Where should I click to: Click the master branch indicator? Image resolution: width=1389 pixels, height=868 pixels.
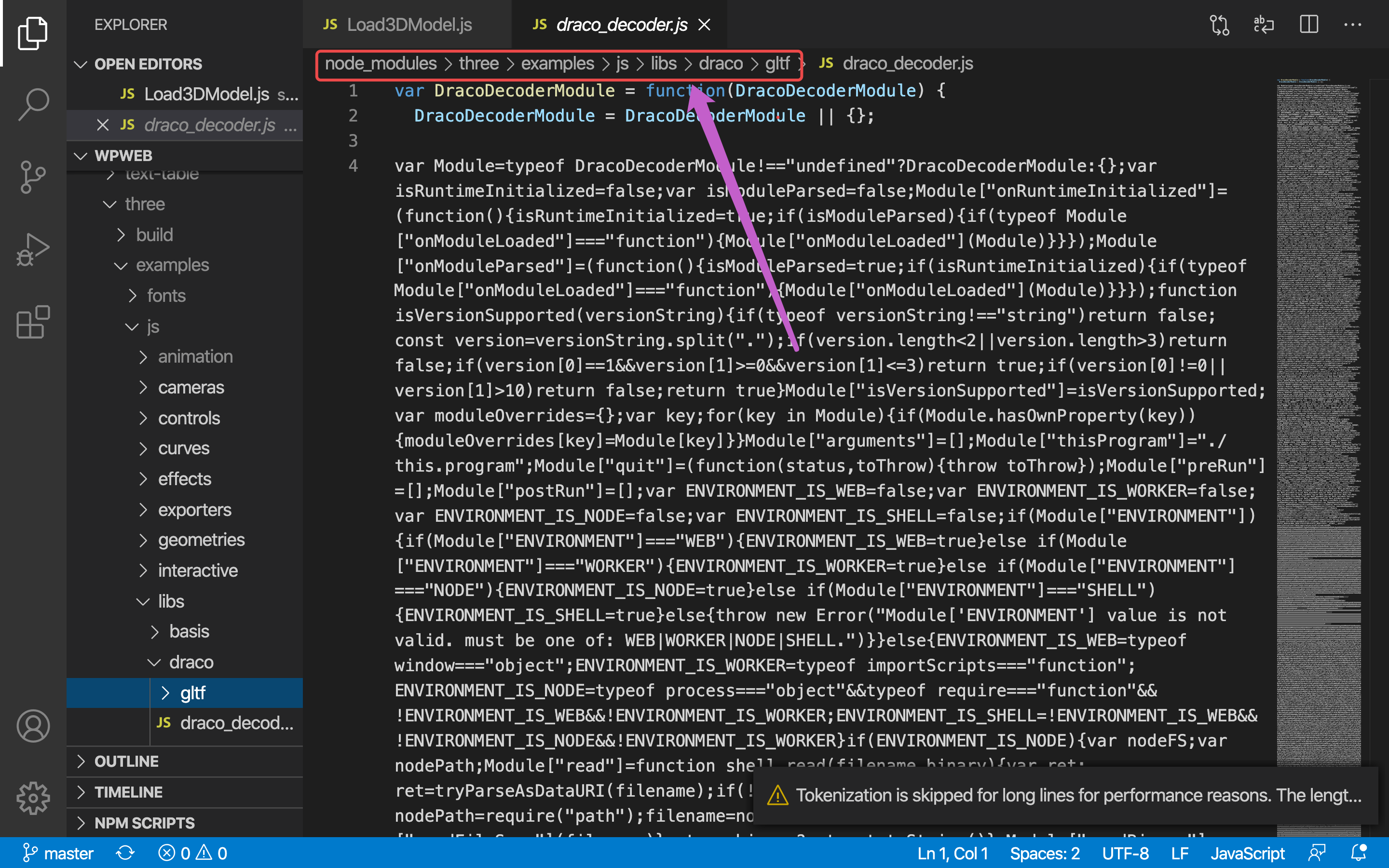(58, 853)
